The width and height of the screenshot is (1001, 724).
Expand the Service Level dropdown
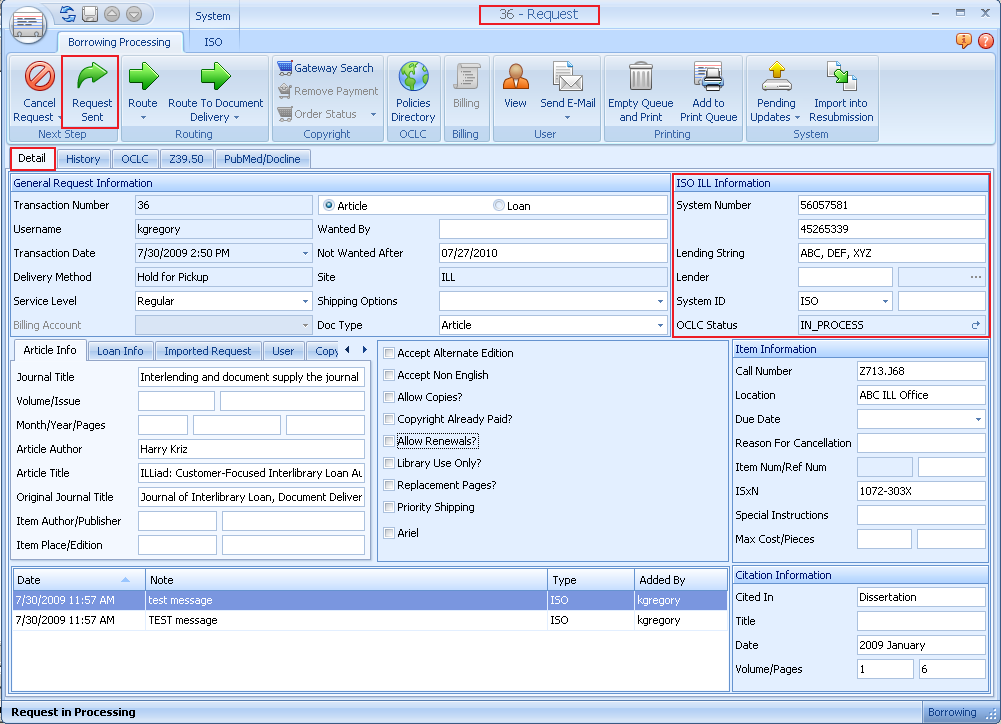(x=304, y=301)
